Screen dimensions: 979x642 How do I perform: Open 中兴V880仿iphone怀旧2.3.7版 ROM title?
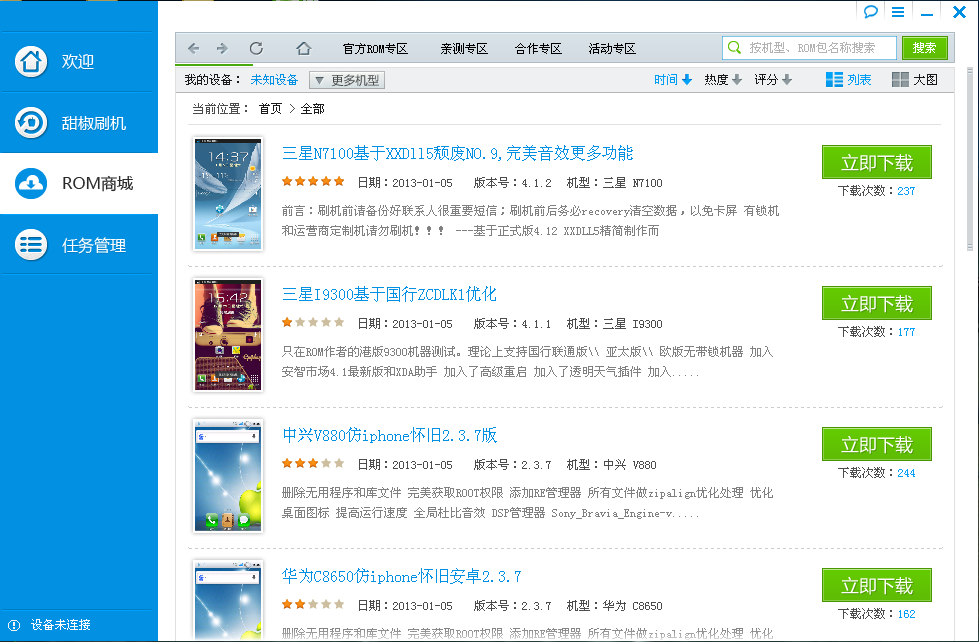pyautogui.click(x=390, y=435)
